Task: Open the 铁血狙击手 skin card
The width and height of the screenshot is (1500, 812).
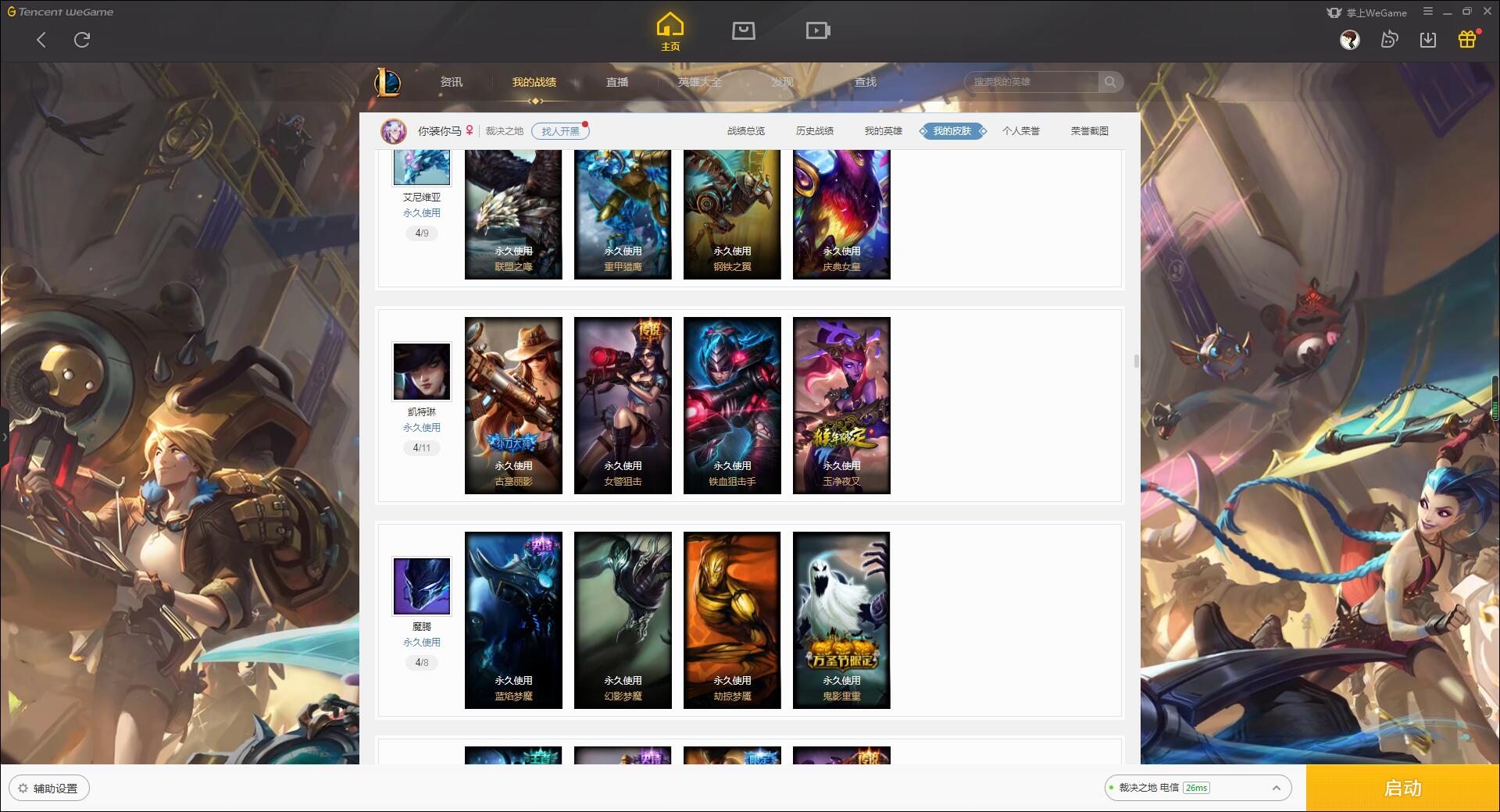Action: (x=732, y=405)
